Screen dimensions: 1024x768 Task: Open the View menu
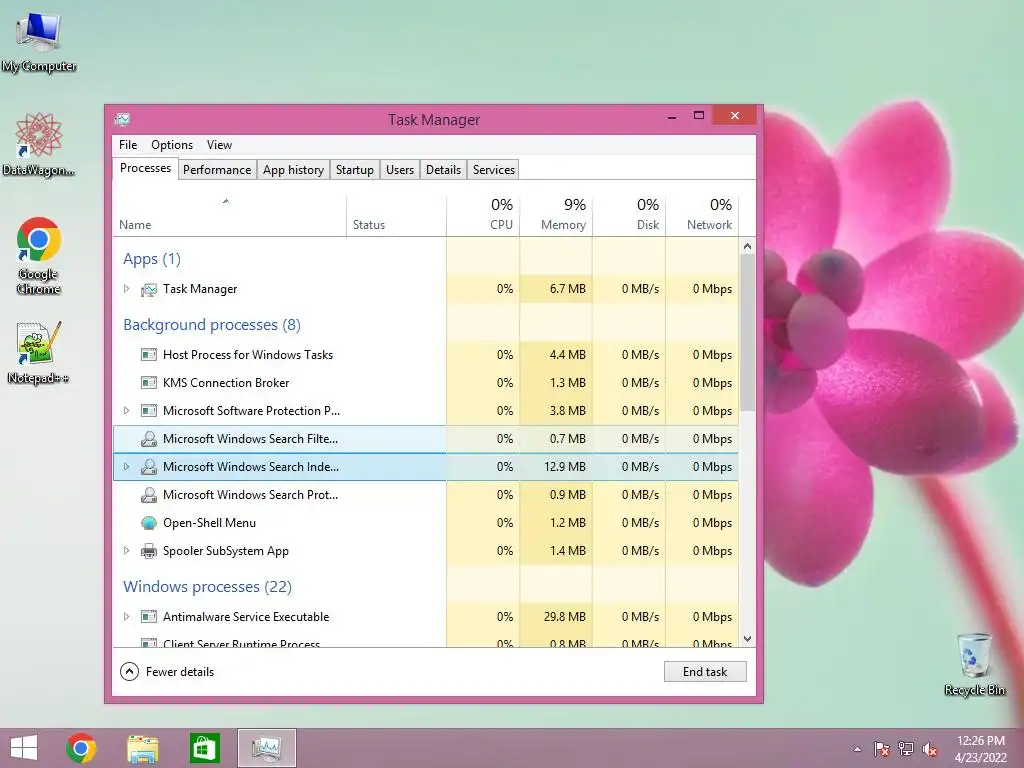pos(219,145)
